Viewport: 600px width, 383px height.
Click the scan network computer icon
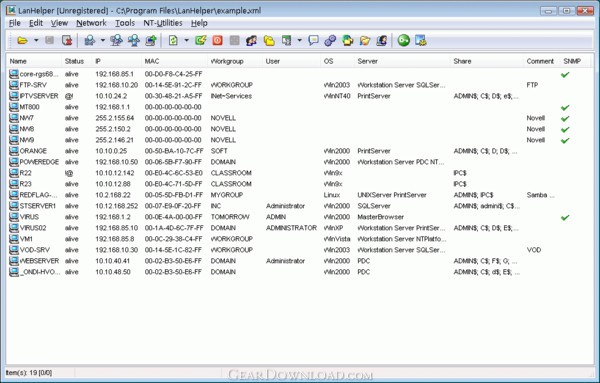(90, 40)
